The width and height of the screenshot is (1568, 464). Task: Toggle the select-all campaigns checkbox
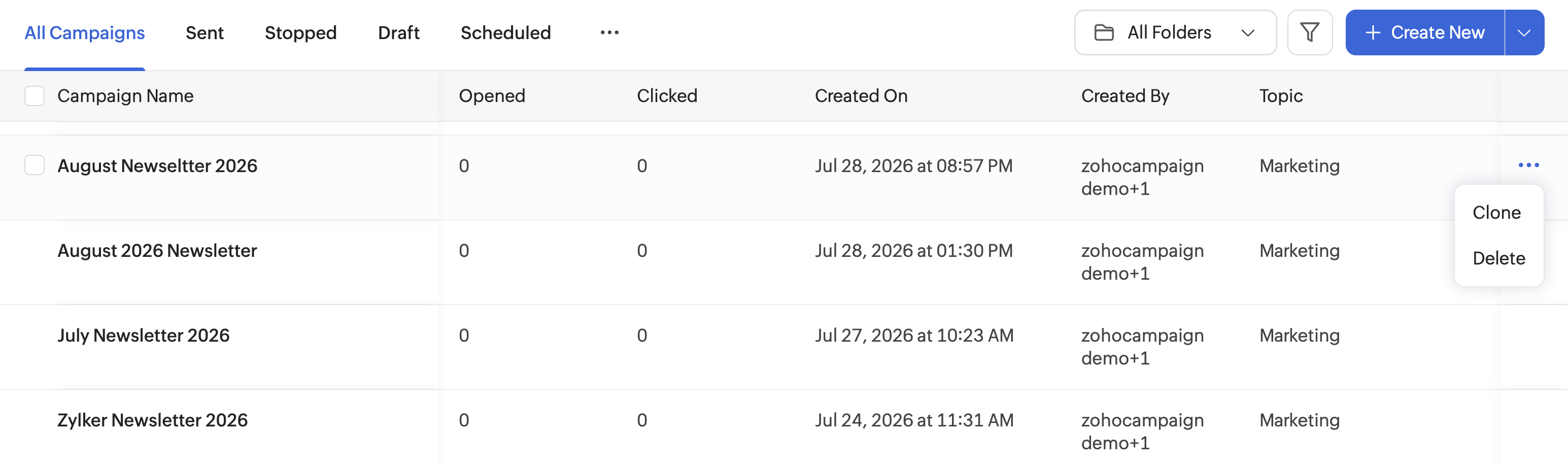35,95
